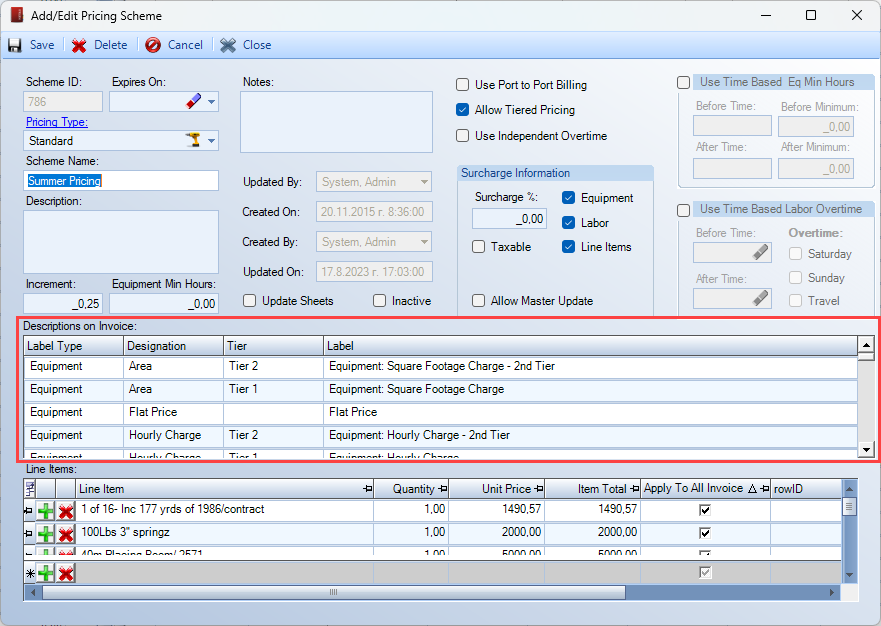
Task: Open the Updated By dropdown
Action: pyautogui.click(x=424, y=182)
